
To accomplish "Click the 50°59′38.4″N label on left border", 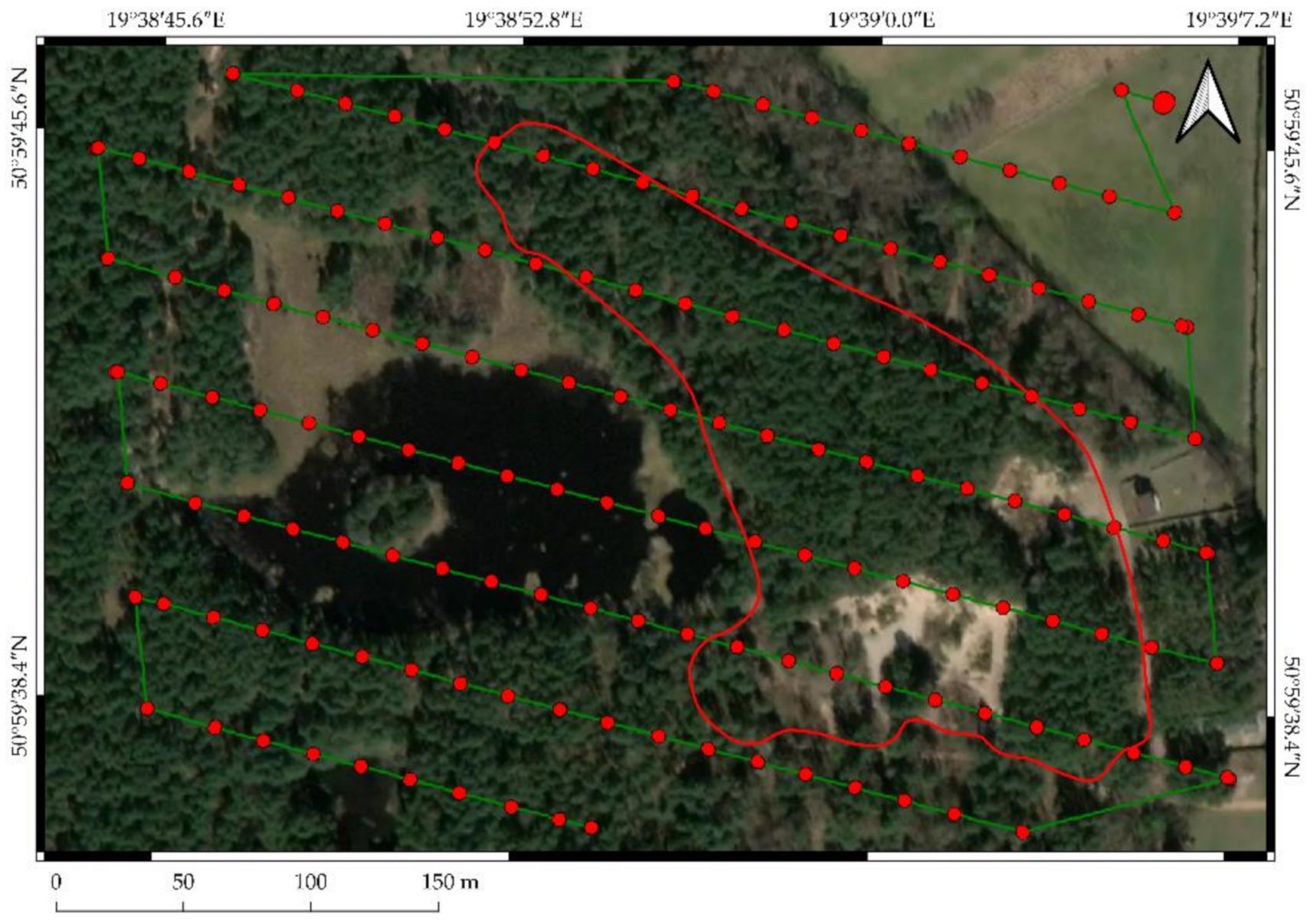I will (18, 695).
